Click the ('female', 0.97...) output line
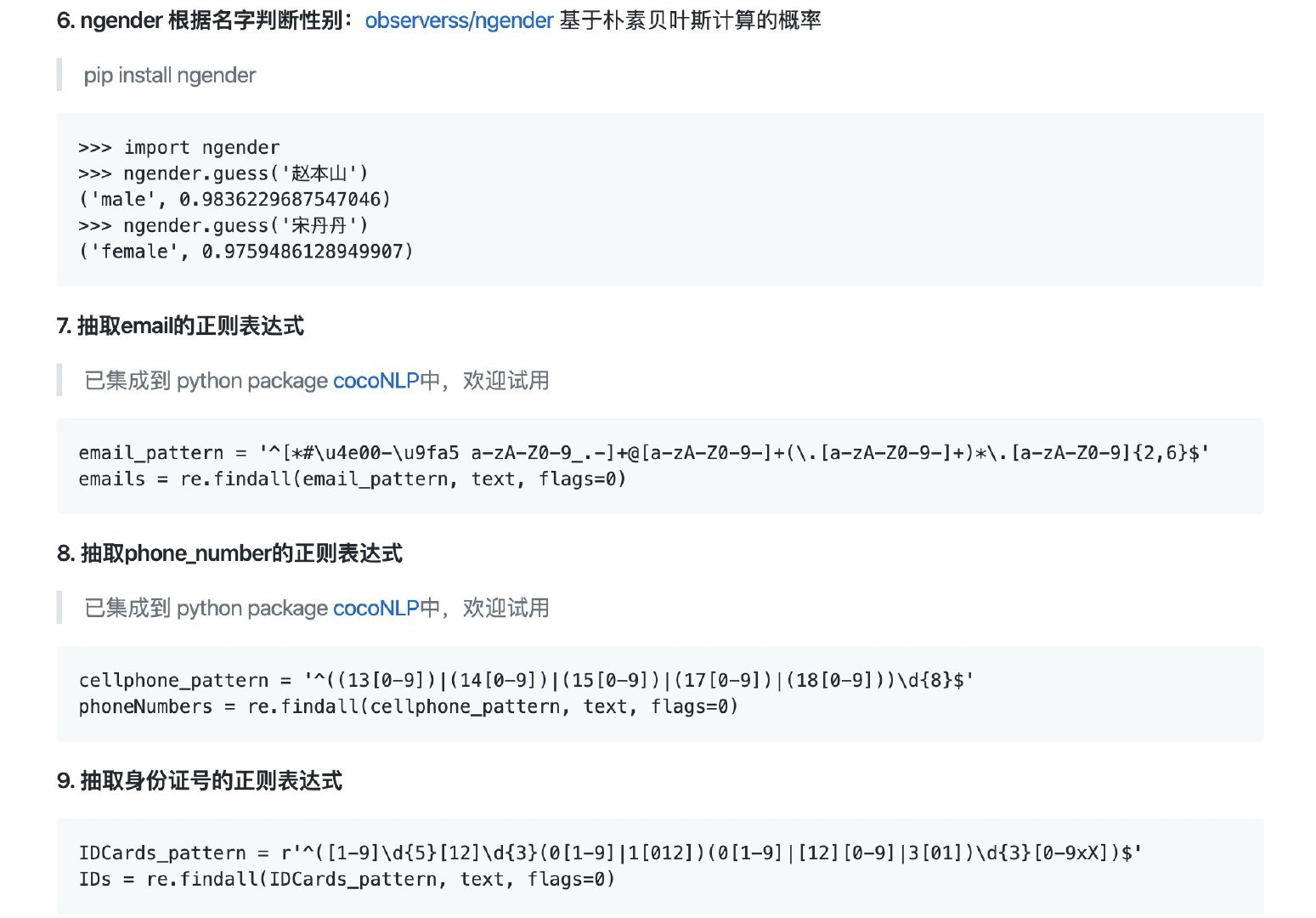The image size is (1316, 918). pyautogui.click(x=246, y=252)
